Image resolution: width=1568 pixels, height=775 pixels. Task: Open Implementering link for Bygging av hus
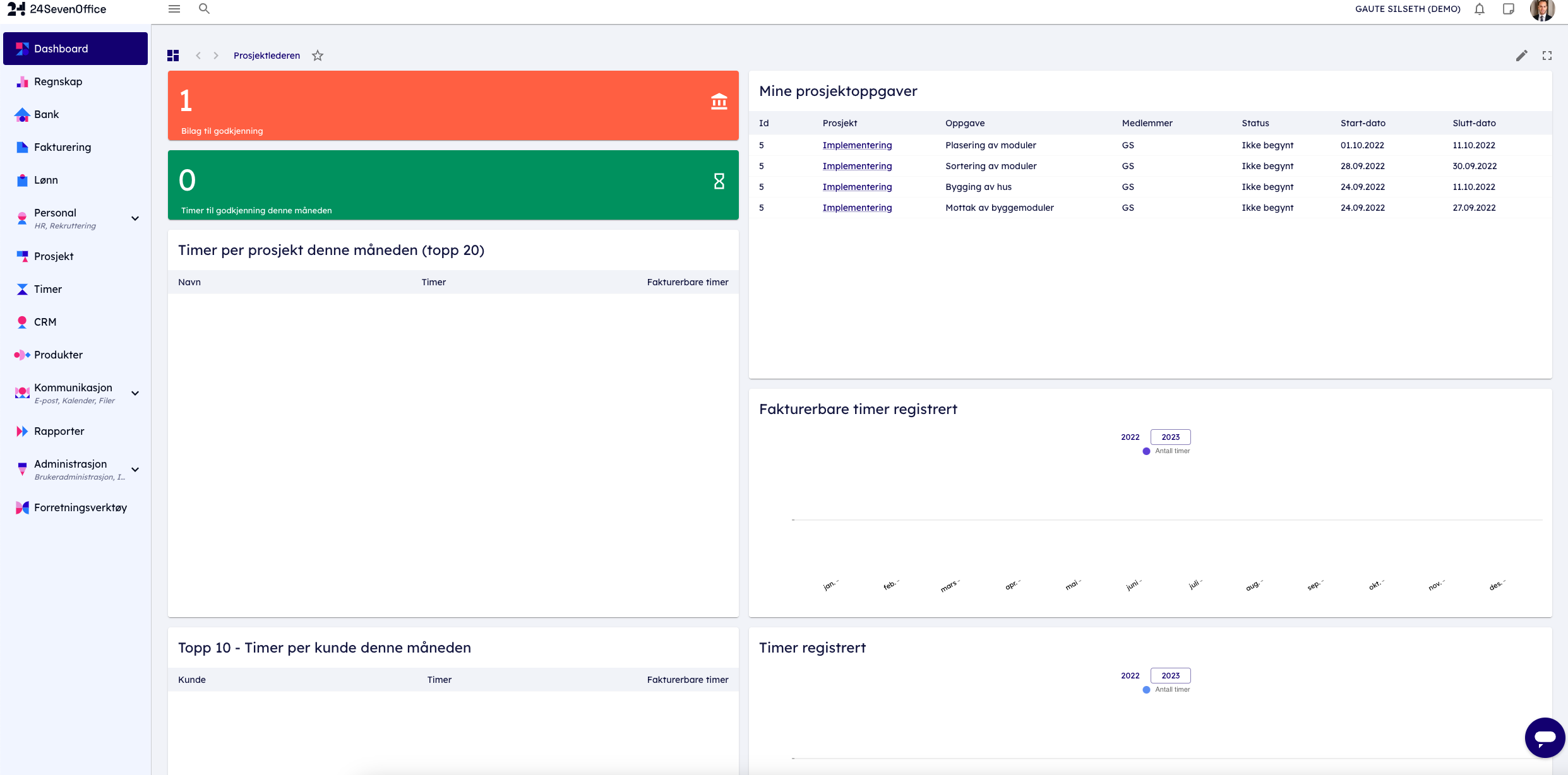(857, 187)
